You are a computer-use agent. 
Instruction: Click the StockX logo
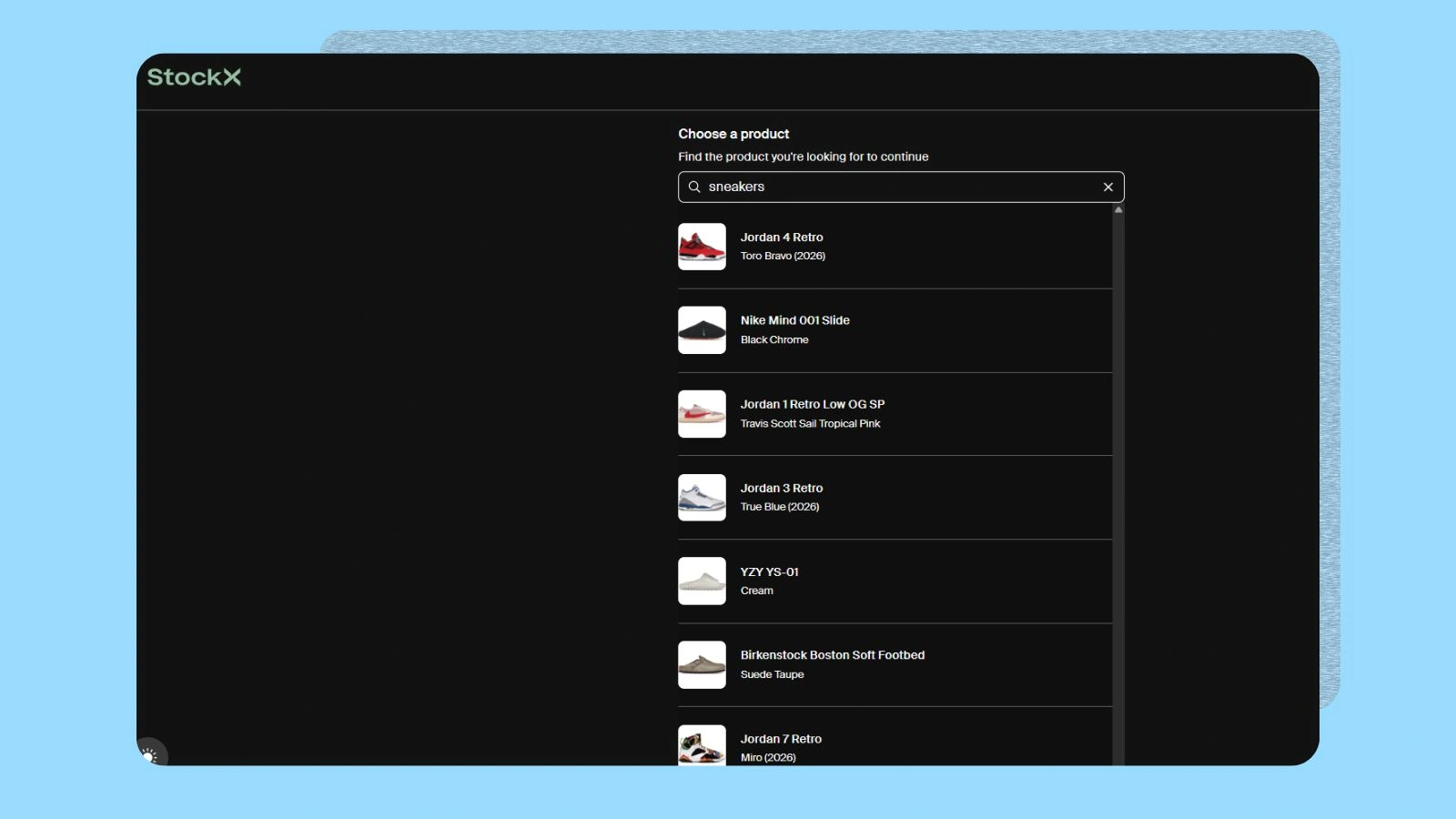194,77
